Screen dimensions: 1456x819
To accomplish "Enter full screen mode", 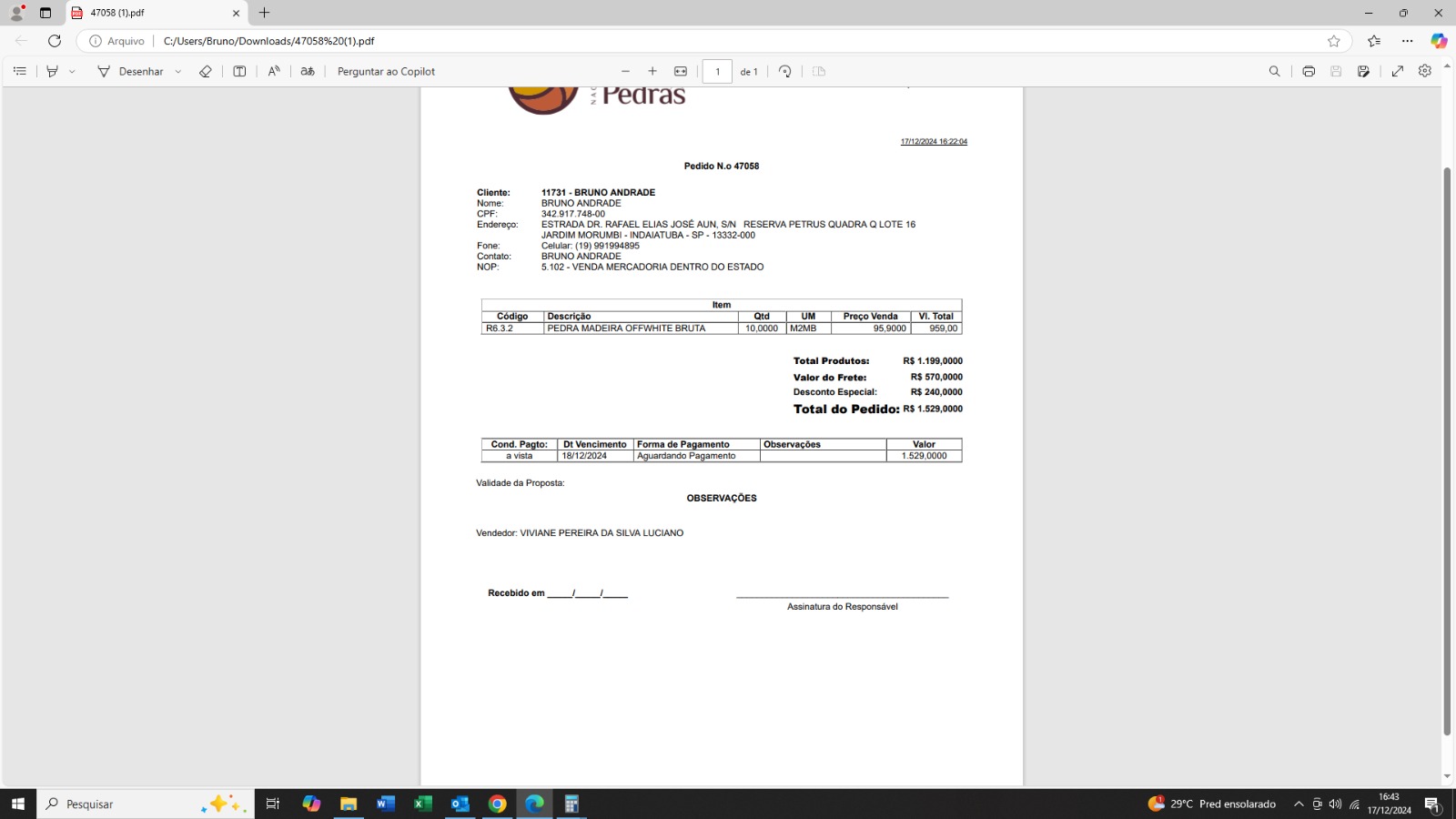I will pos(1398,71).
